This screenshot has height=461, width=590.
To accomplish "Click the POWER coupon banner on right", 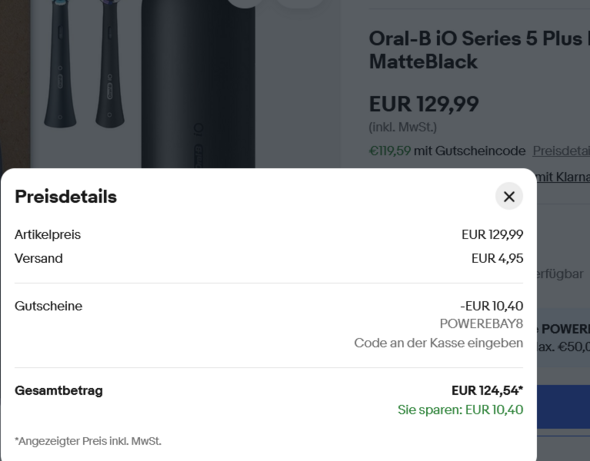I will [563, 337].
